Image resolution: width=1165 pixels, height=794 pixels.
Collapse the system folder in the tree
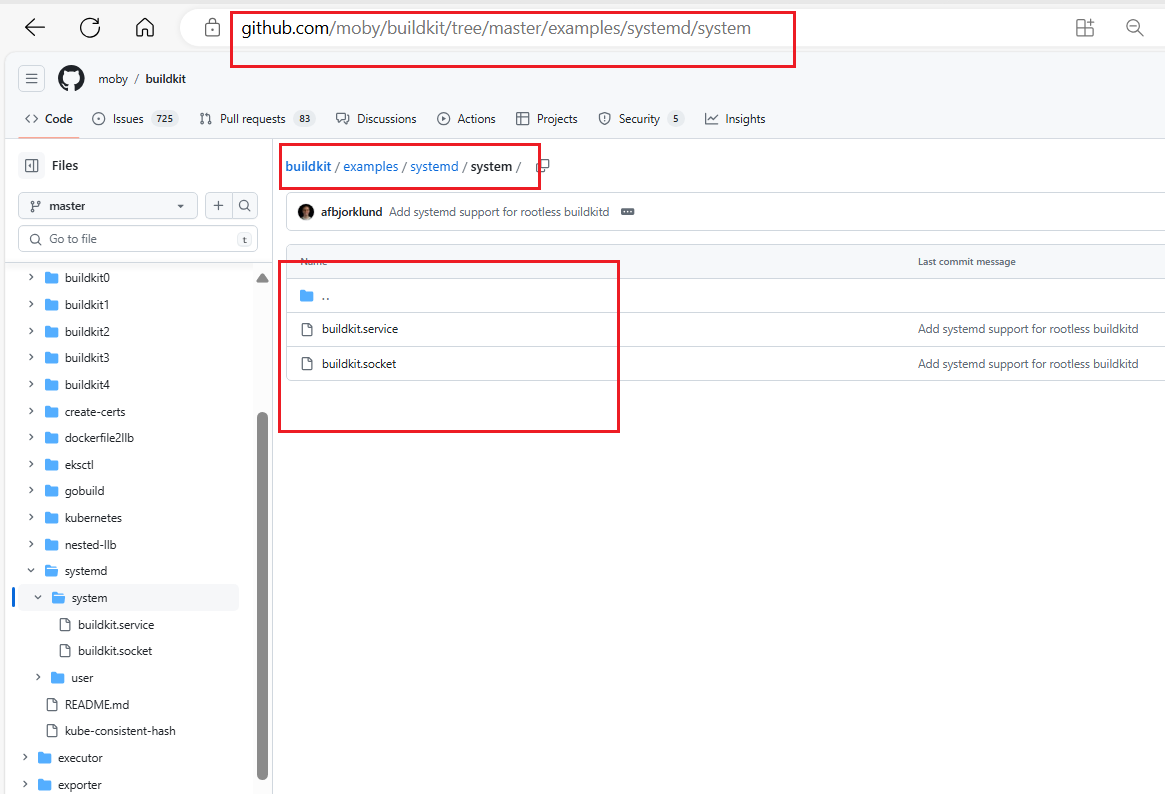click(38, 597)
